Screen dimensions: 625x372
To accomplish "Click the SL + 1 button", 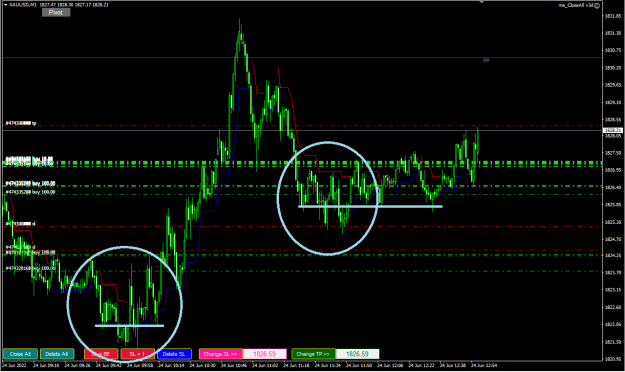I will tap(138, 354).
